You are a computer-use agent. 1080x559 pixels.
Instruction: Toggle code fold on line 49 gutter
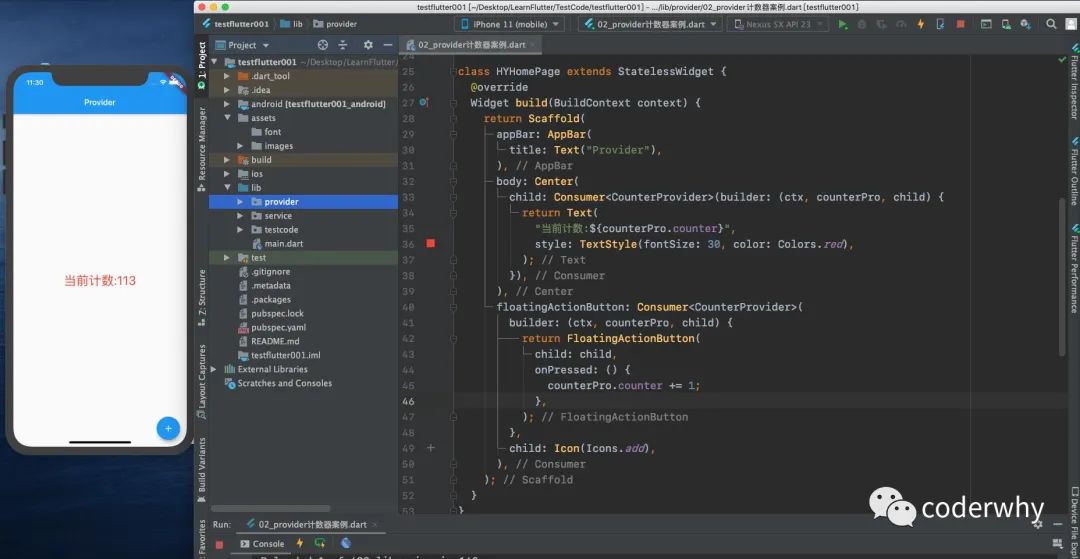431,448
